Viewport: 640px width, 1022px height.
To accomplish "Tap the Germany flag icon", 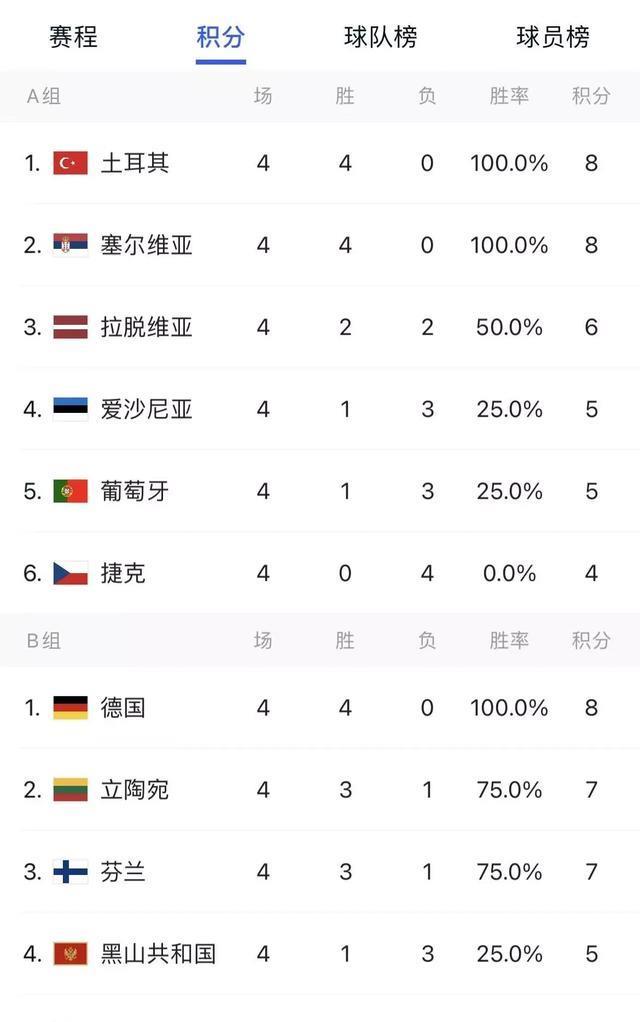I will click(70, 707).
